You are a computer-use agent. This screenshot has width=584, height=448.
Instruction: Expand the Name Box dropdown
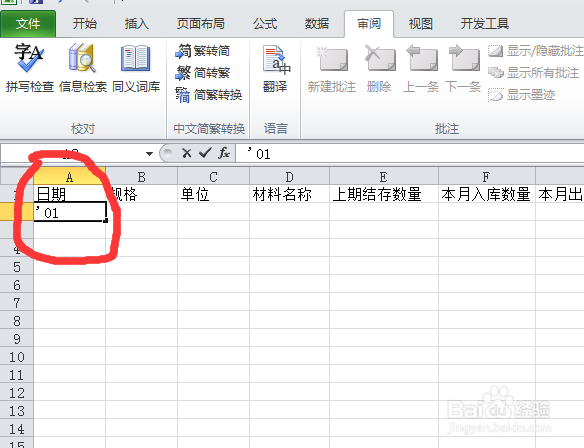(149, 153)
